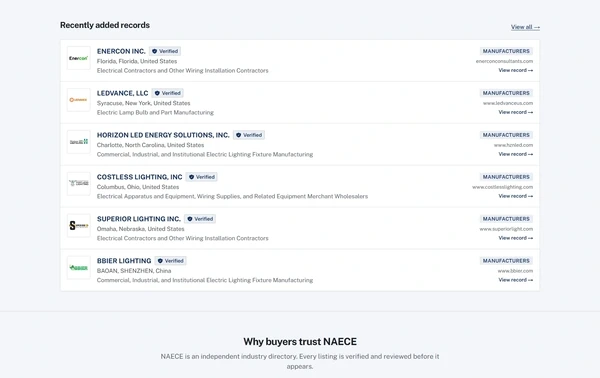Screen dimensions: 600x378
Task: Click 'NAECE is an independent industry directory' paragraph
Action: (x=300, y=361)
